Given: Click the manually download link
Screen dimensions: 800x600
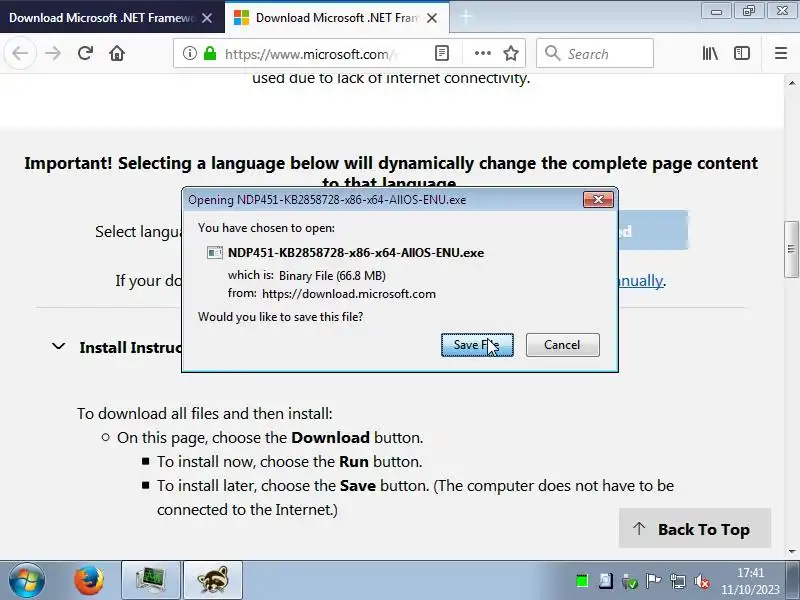Looking at the screenshot, I should click(640, 281).
